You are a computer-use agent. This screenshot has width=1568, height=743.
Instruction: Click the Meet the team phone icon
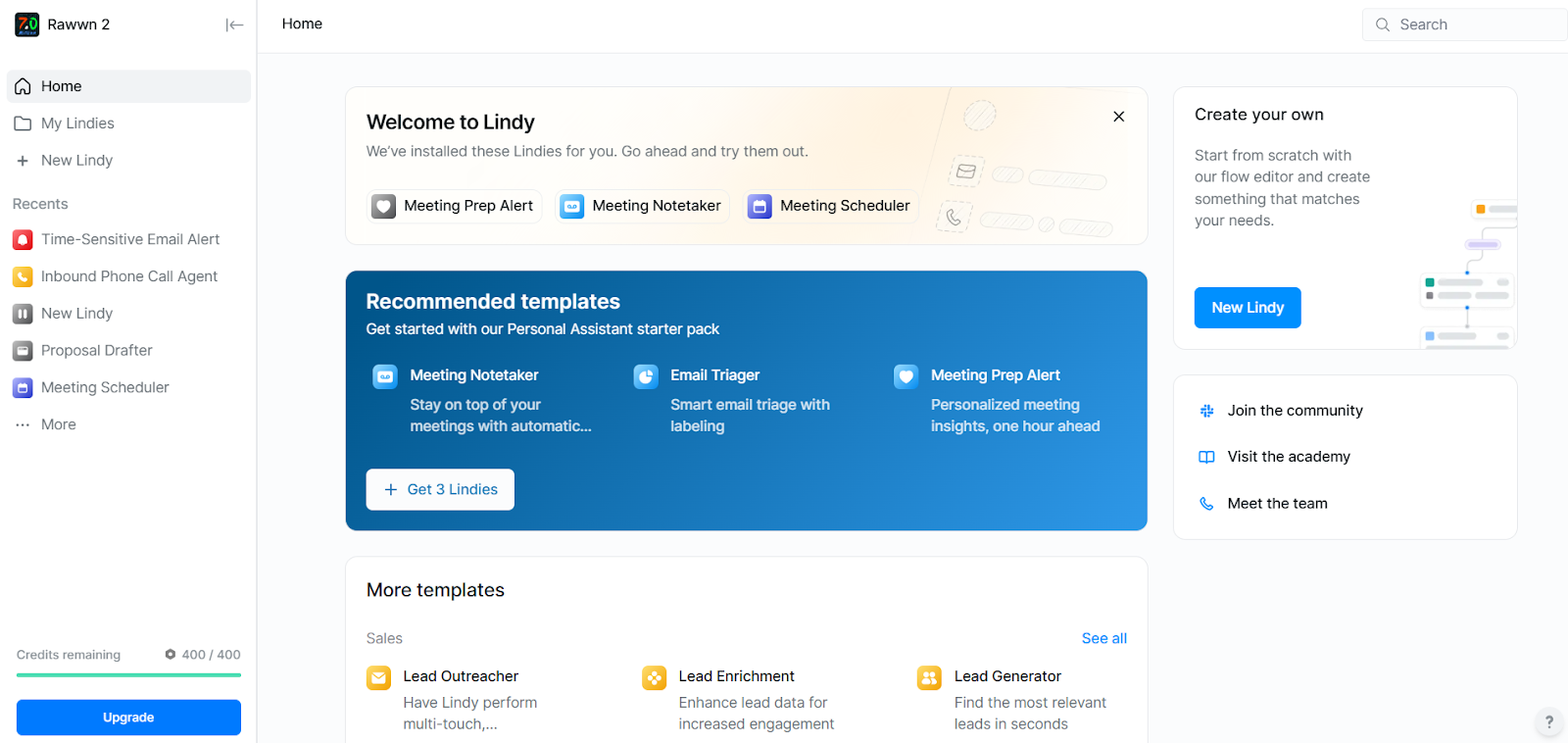1206,504
